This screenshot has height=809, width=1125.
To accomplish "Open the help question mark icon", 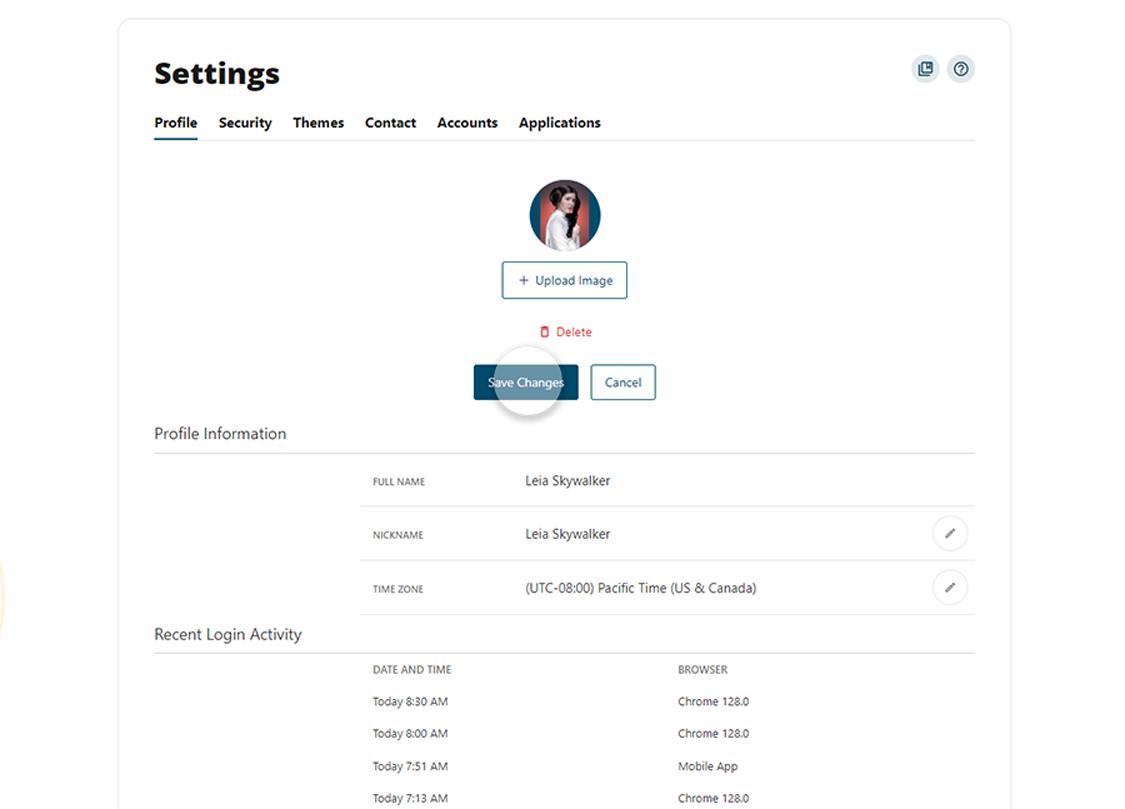I will tap(961, 69).
